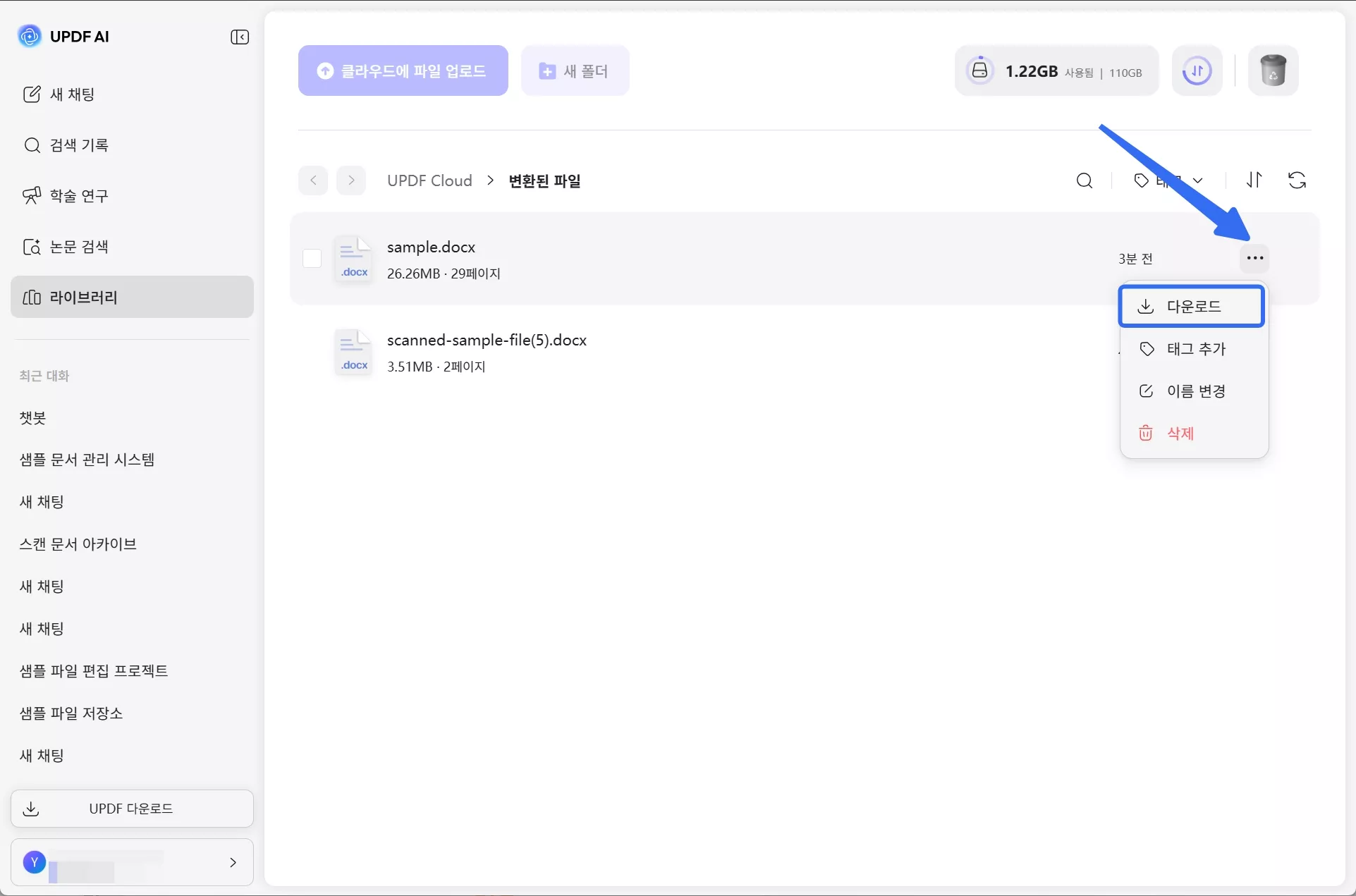
Task: Navigate to UPDF Cloud via breadcrumb
Action: point(429,180)
